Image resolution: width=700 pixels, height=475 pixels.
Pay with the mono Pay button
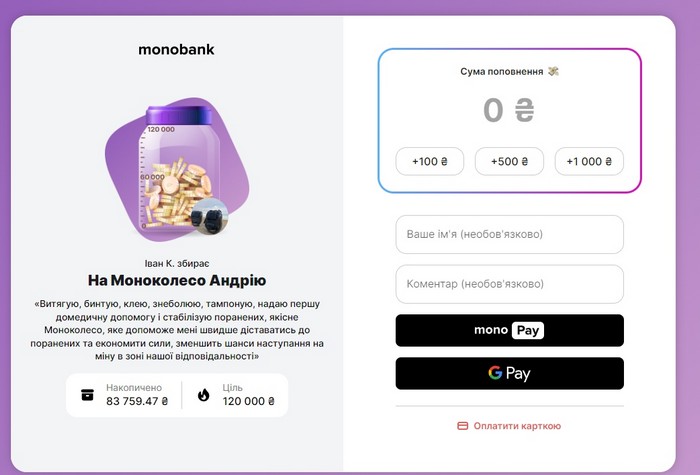(x=509, y=330)
